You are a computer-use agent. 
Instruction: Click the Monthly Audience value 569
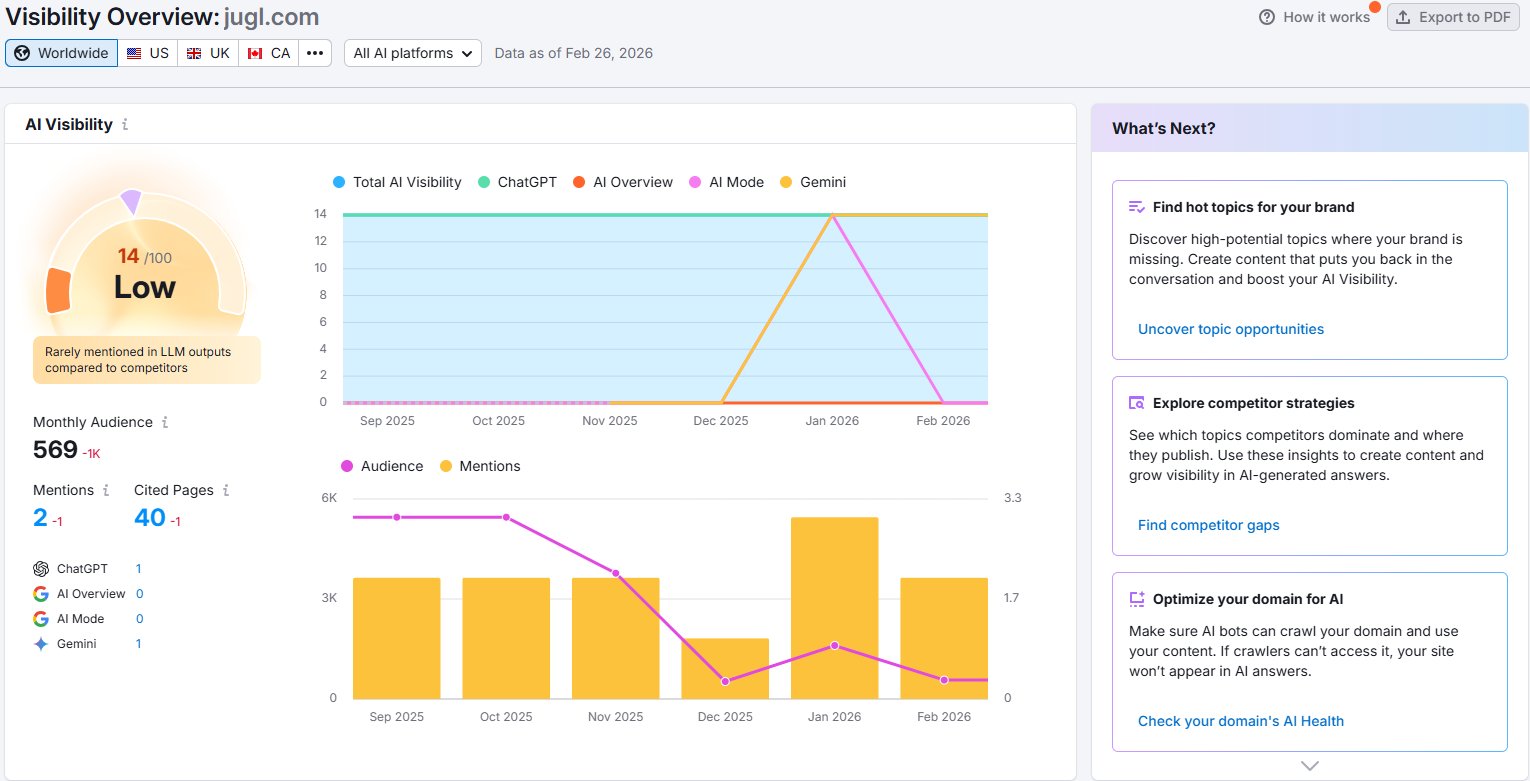[x=55, y=450]
